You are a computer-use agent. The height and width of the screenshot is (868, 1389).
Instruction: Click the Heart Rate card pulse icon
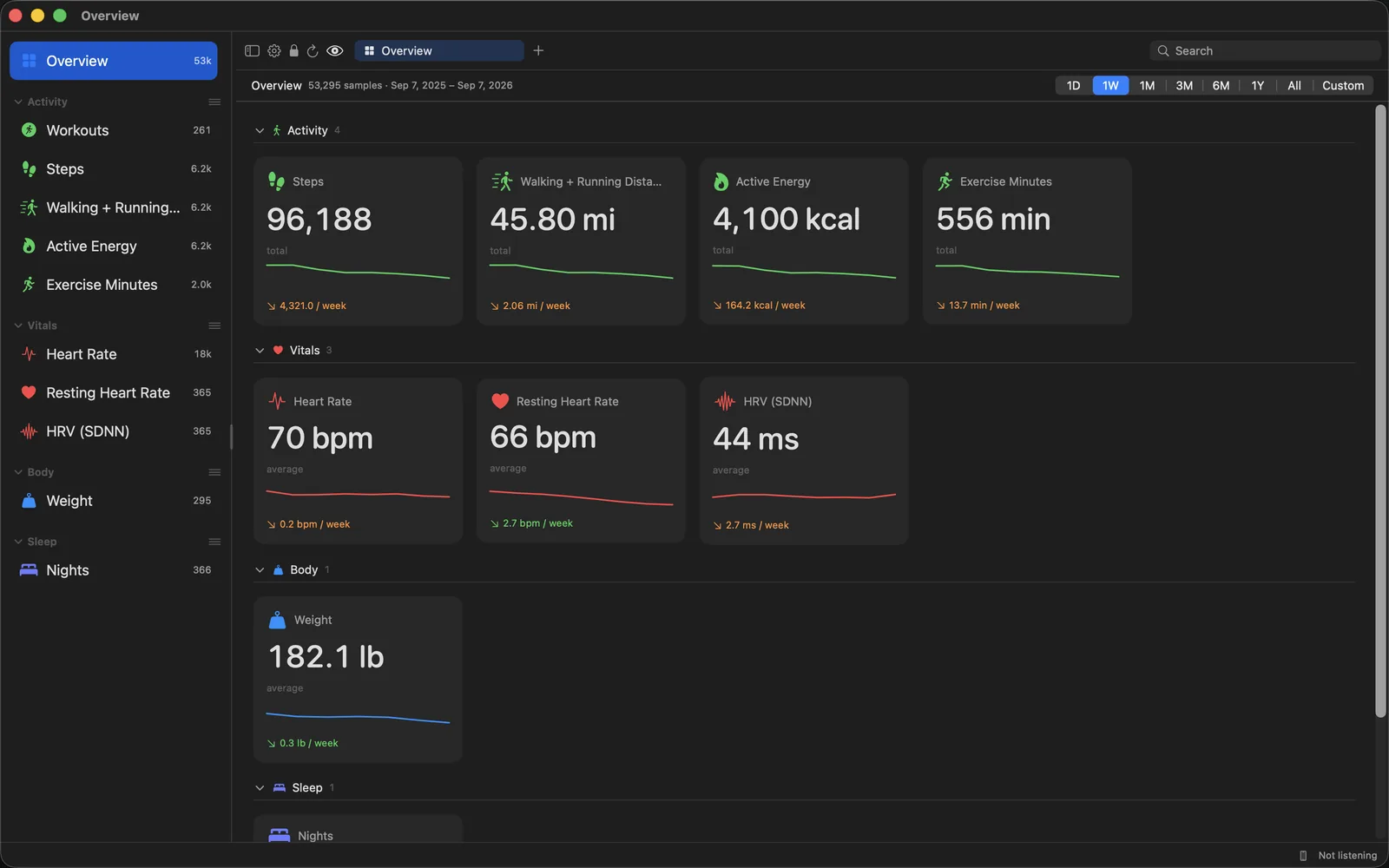pyautogui.click(x=277, y=401)
